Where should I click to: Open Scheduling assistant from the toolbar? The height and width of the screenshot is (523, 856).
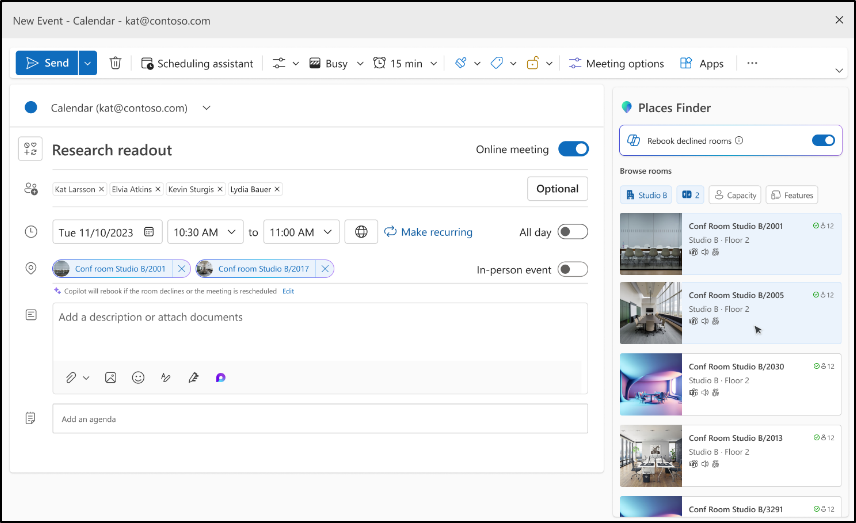tap(197, 63)
